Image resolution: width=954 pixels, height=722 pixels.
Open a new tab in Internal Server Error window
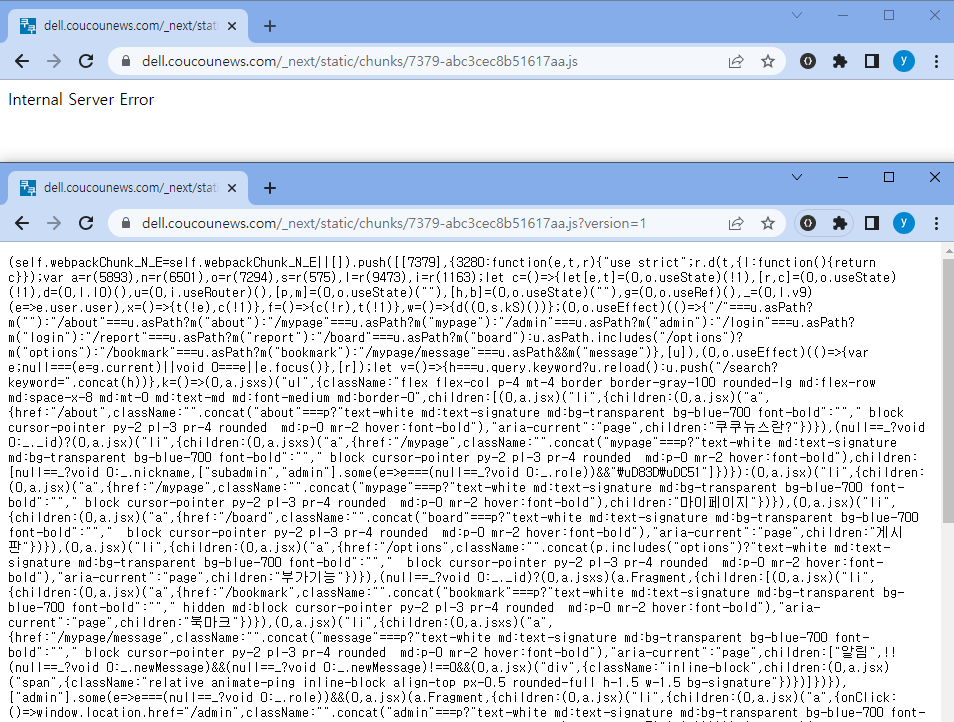(x=269, y=26)
